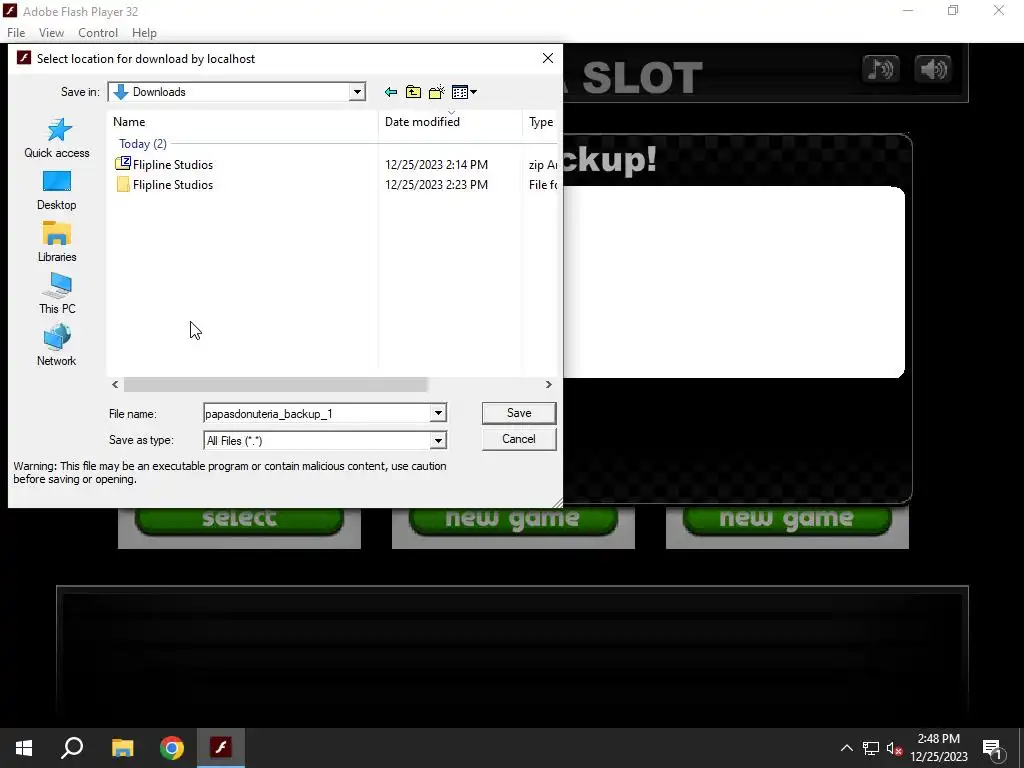
Task: Sort files by the Type column
Action: 540,122
